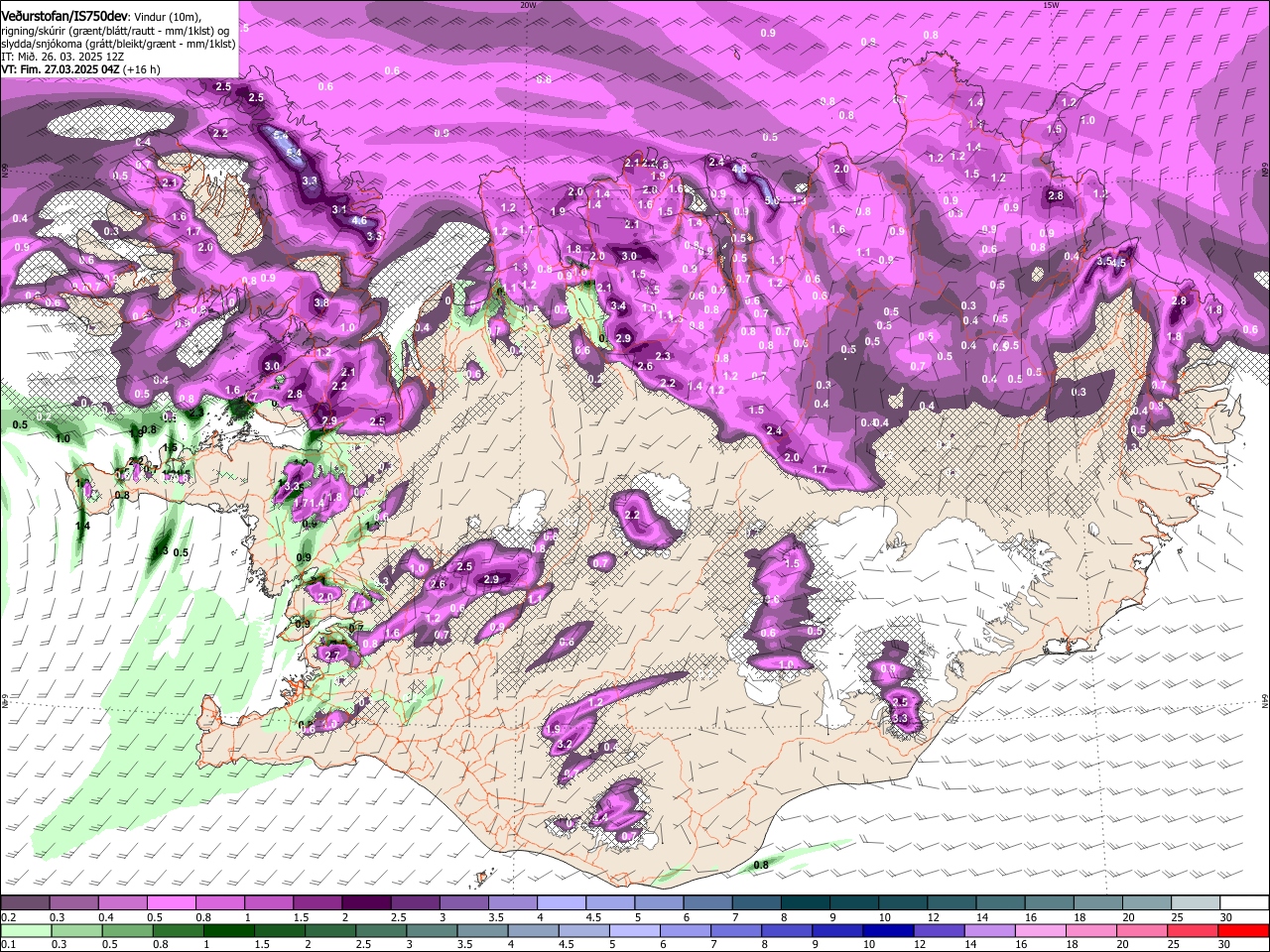Click the '4.6' precipitation value on the map
Image resolution: width=1270 pixels, height=952 pixels.
(359, 220)
